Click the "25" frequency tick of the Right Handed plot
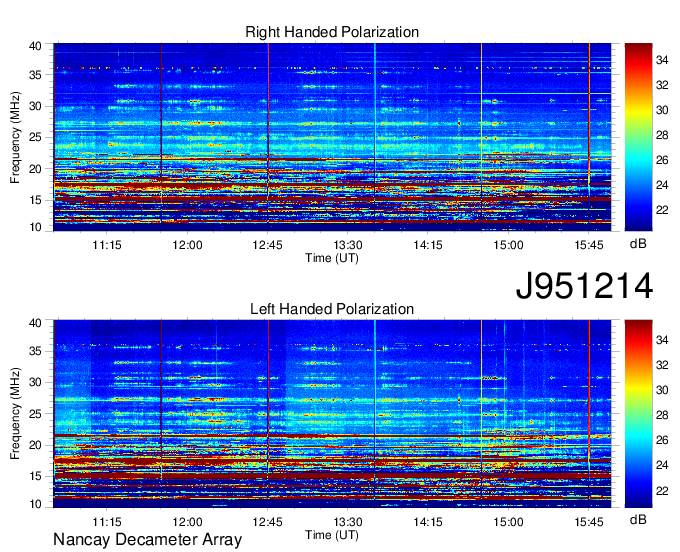This screenshot has height=552, width=680. (x=36, y=137)
